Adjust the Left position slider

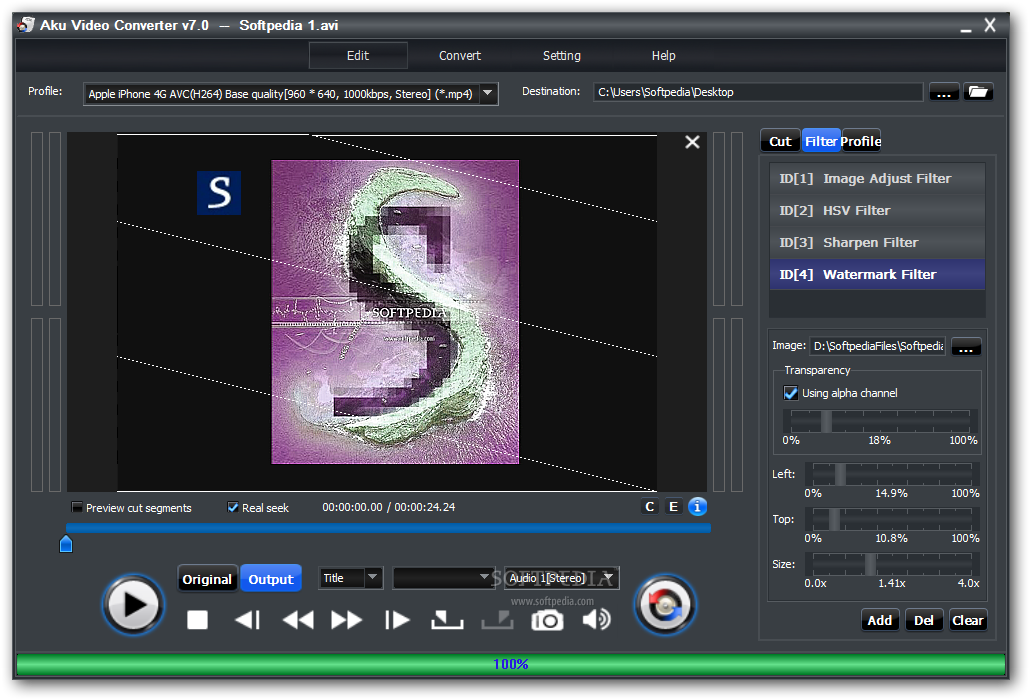[892, 474]
